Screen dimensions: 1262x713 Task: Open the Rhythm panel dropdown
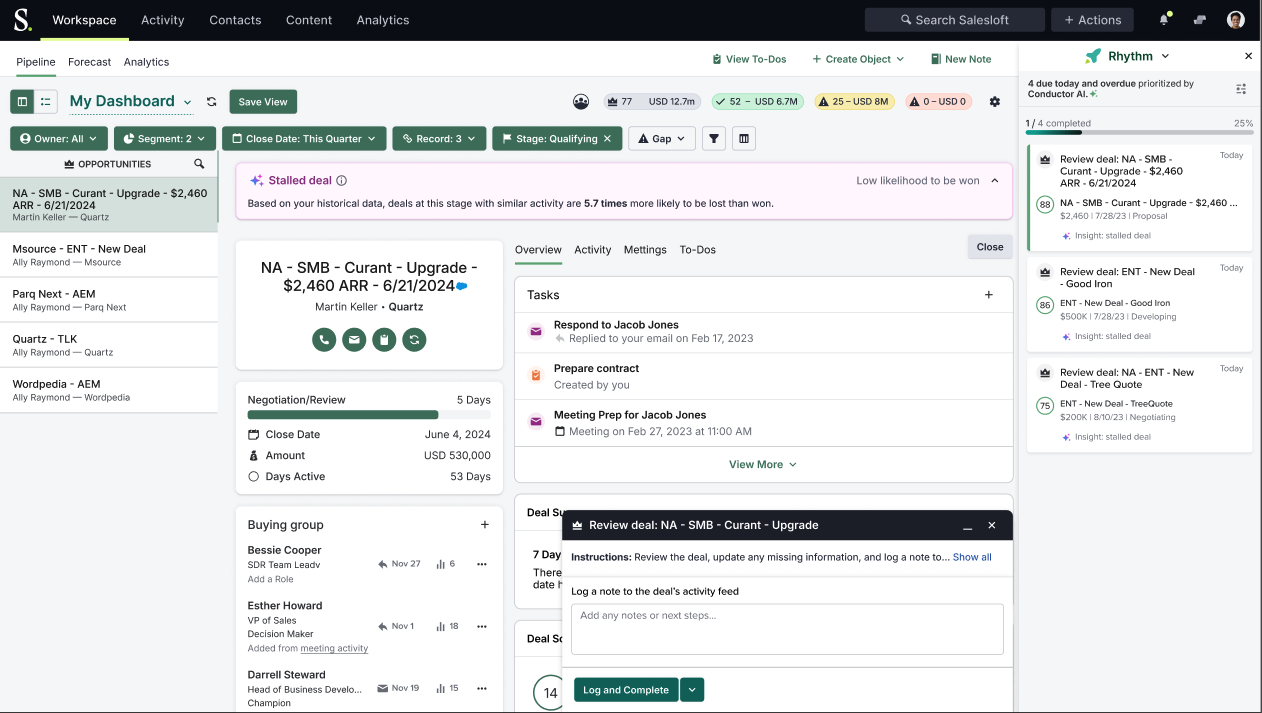click(1165, 56)
